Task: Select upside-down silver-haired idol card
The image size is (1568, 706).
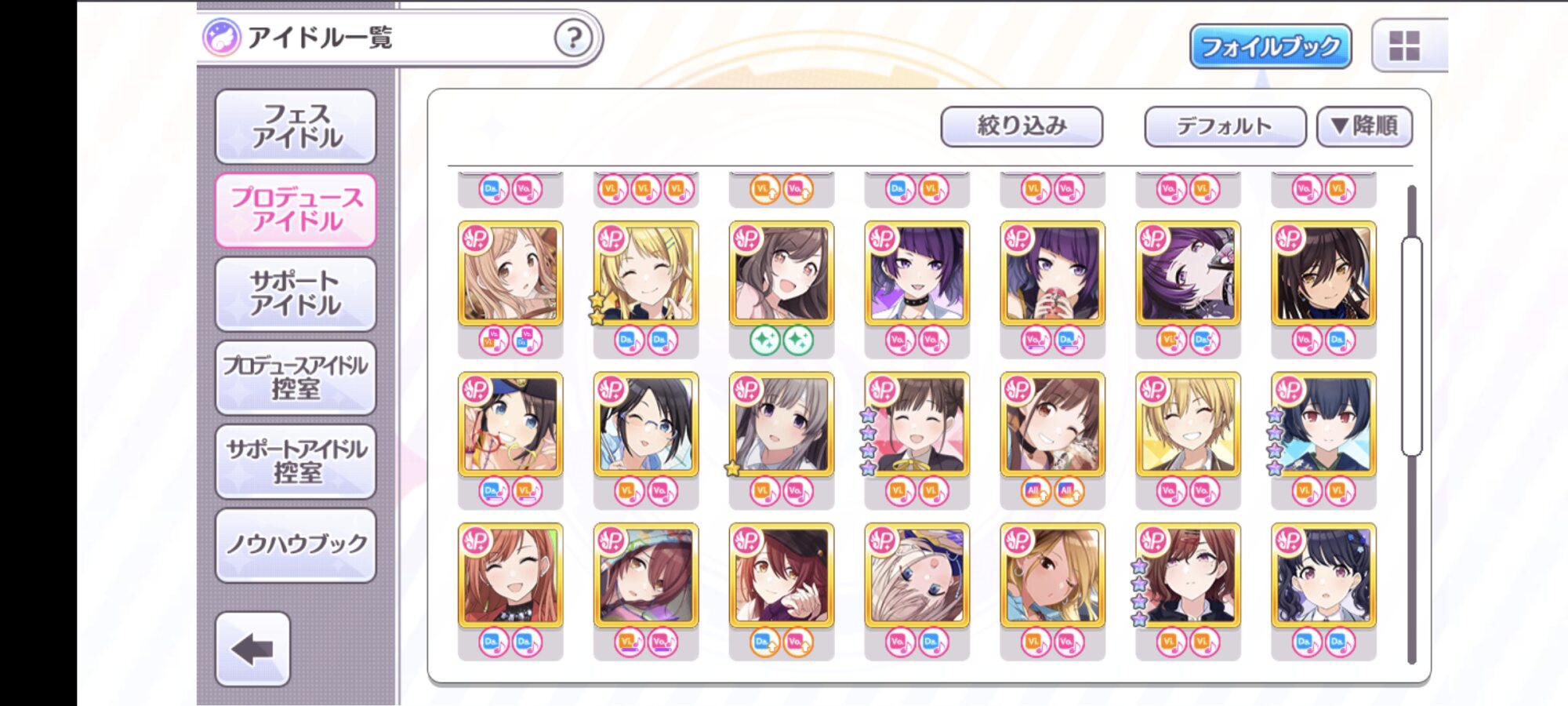Action: [x=916, y=576]
